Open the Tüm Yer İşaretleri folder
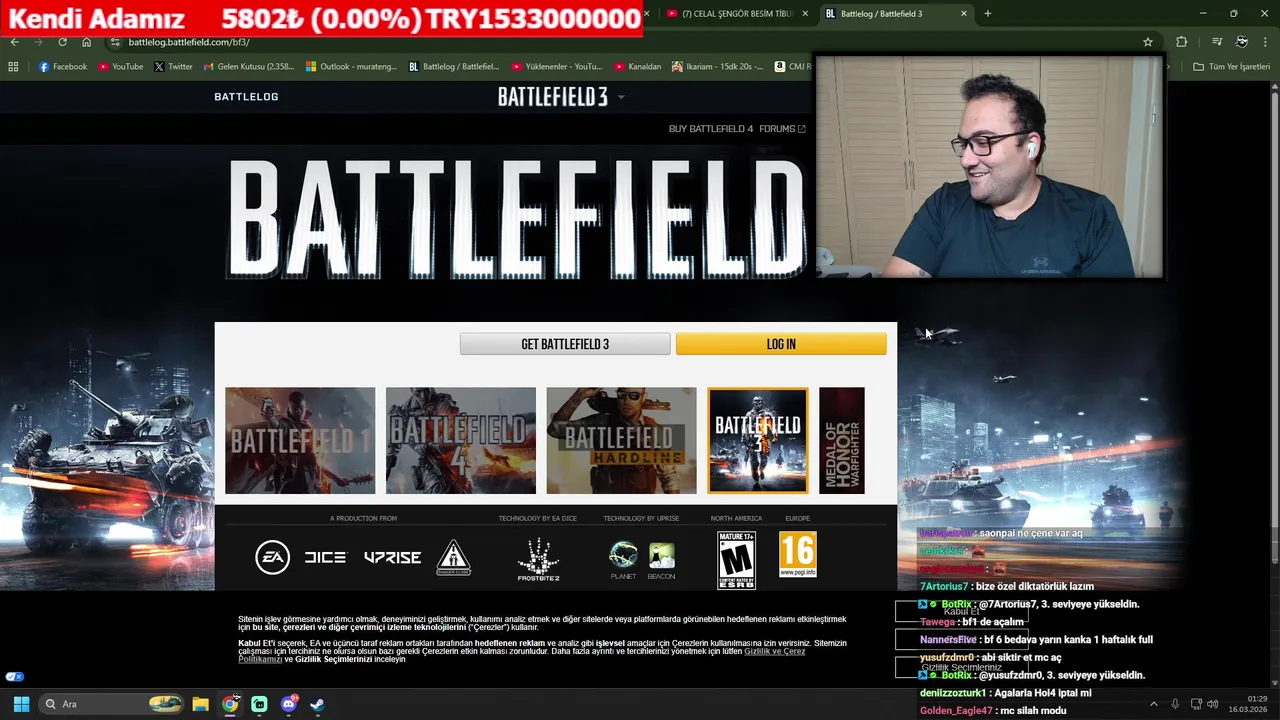This screenshot has height=720, width=1280. click(x=1232, y=67)
